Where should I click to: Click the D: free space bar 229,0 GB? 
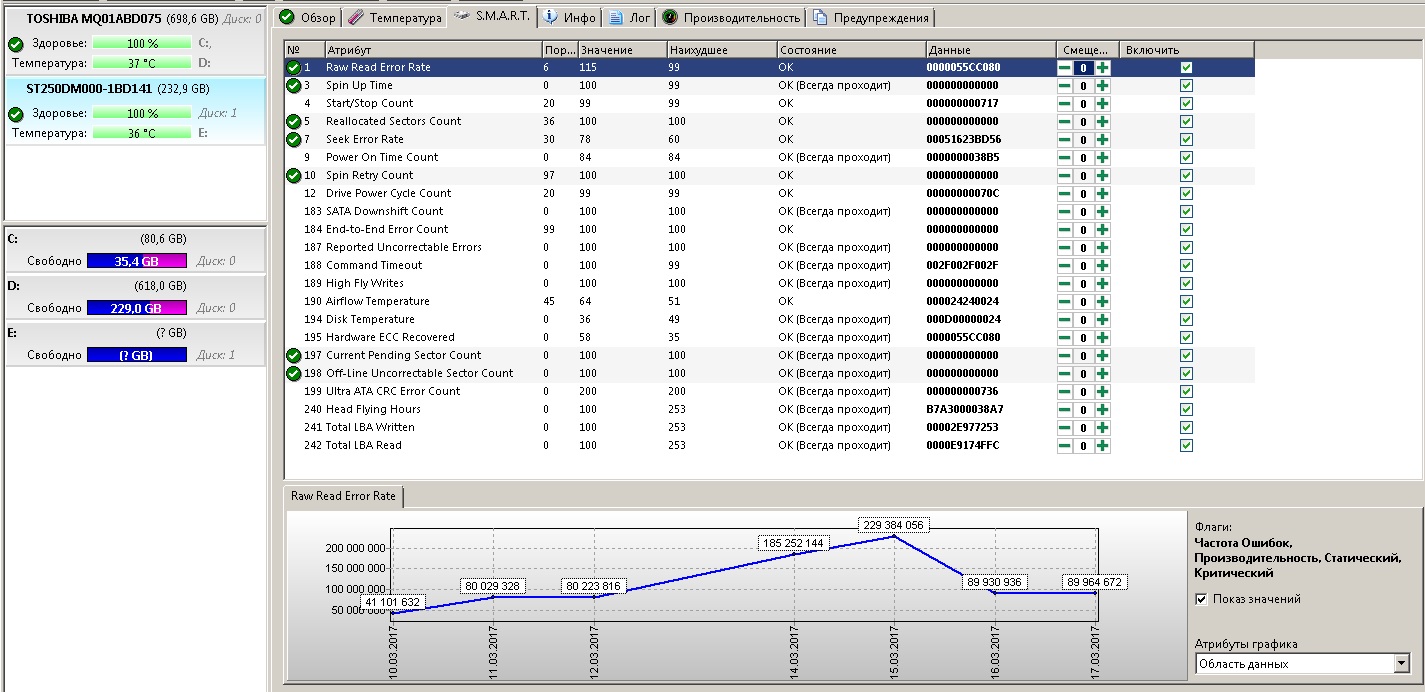click(137, 308)
